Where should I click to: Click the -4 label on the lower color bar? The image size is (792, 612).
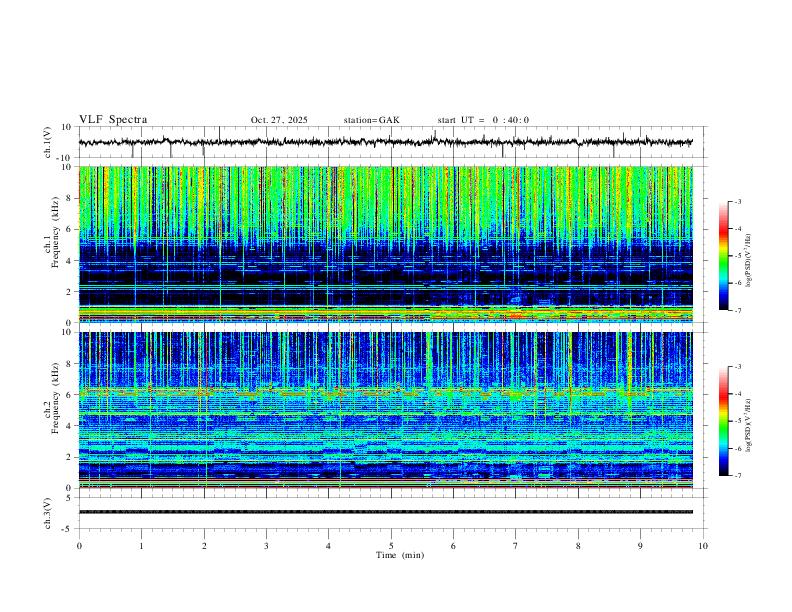pos(737,394)
